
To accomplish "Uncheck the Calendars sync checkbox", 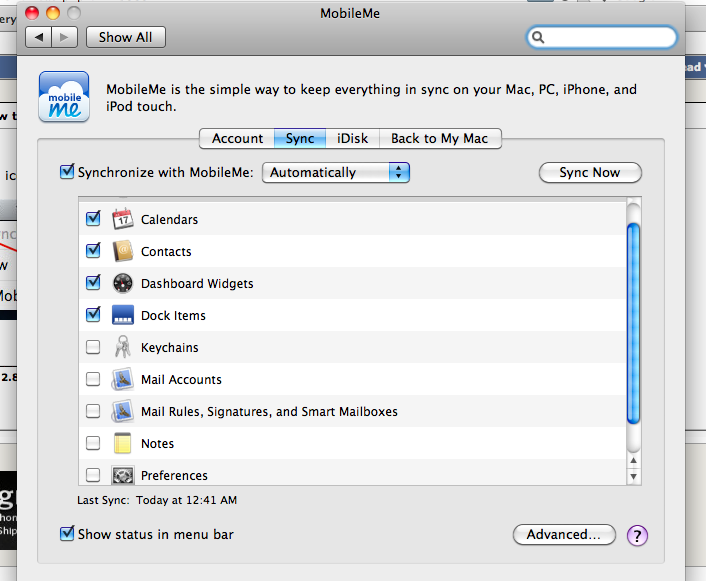I will coord(93,218).
